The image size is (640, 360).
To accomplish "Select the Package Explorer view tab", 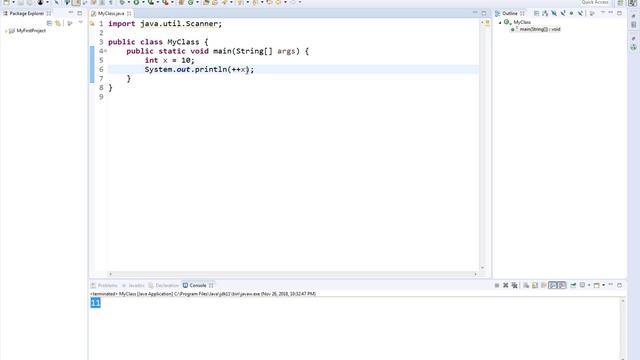I will [x=27, y=13].
